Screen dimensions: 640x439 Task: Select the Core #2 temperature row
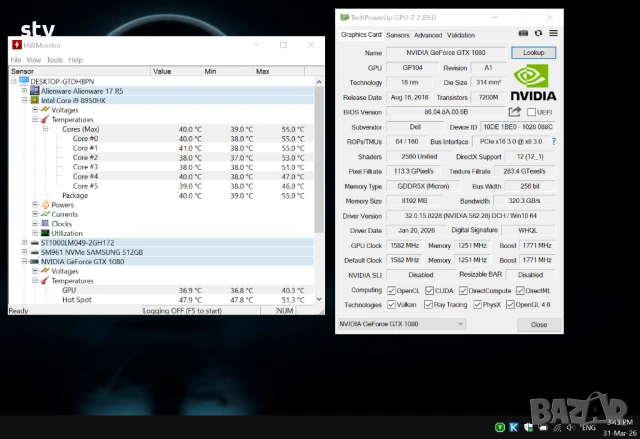pos(85,157)
